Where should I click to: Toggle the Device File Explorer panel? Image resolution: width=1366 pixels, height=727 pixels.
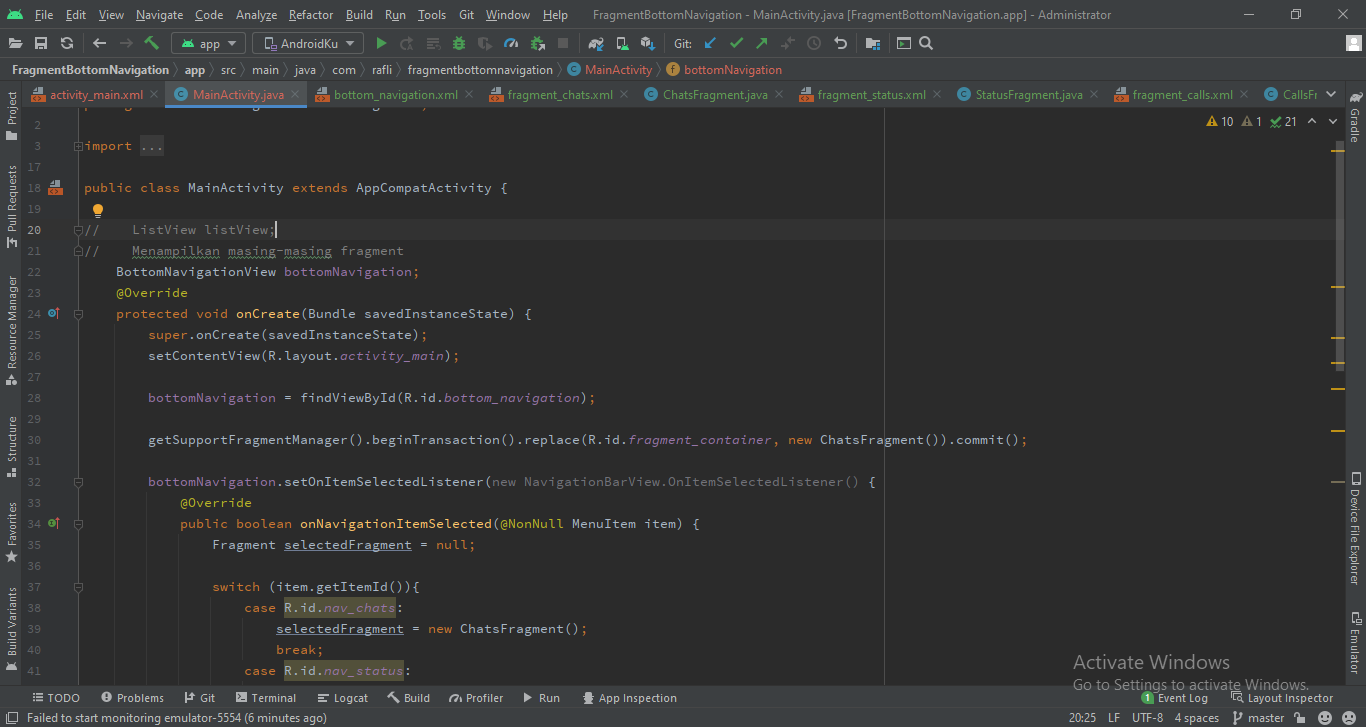point(1355,529)
